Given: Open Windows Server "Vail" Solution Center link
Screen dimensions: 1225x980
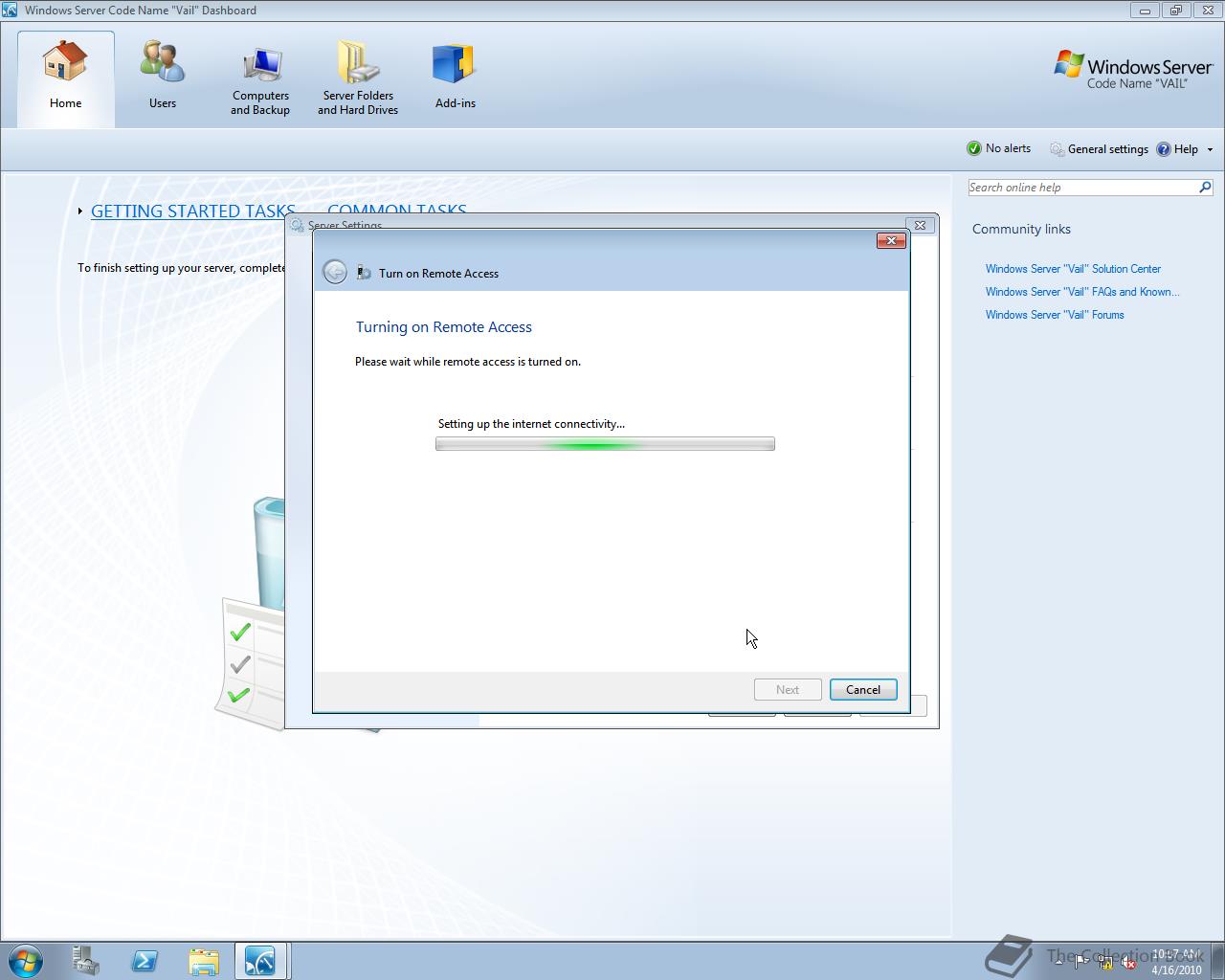Looking at the screenshot, I should click(x=1073, y=269).
